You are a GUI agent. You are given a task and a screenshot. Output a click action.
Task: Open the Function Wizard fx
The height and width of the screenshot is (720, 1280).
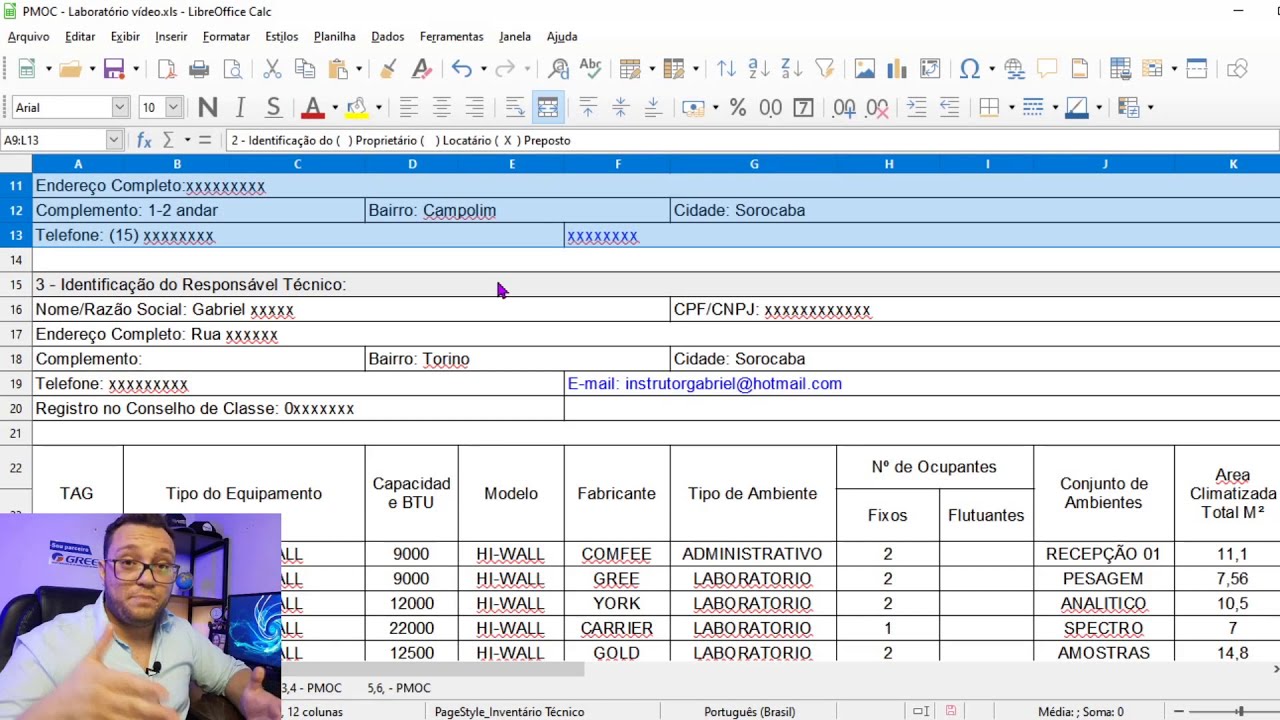click(144, 140)
